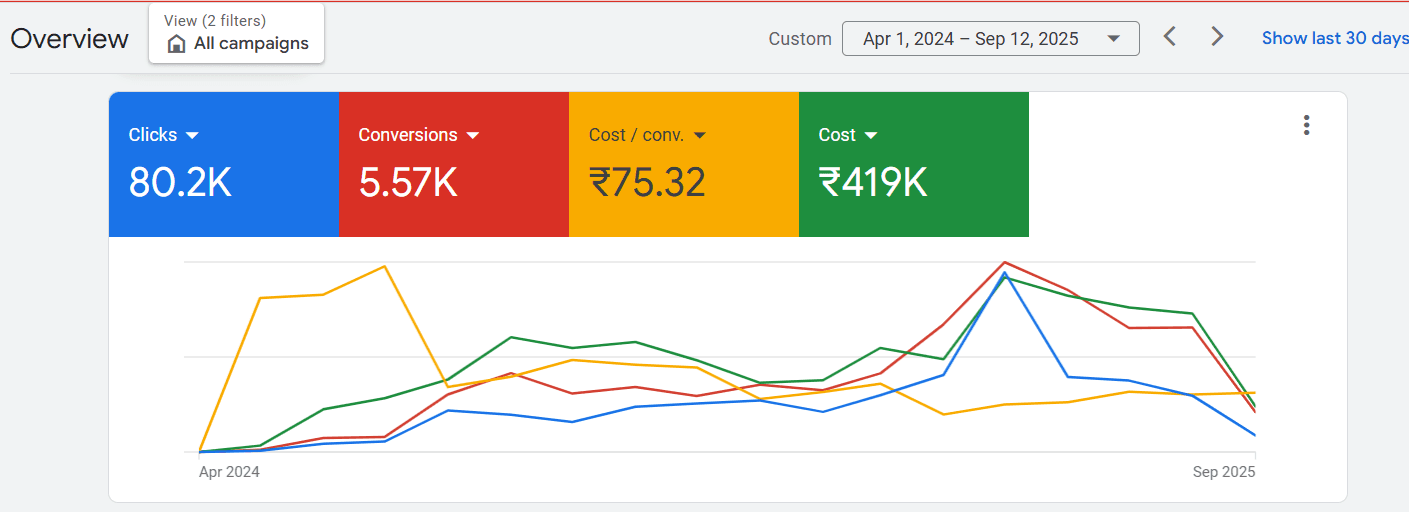Open the All campaigns view selector

[236, 33]
